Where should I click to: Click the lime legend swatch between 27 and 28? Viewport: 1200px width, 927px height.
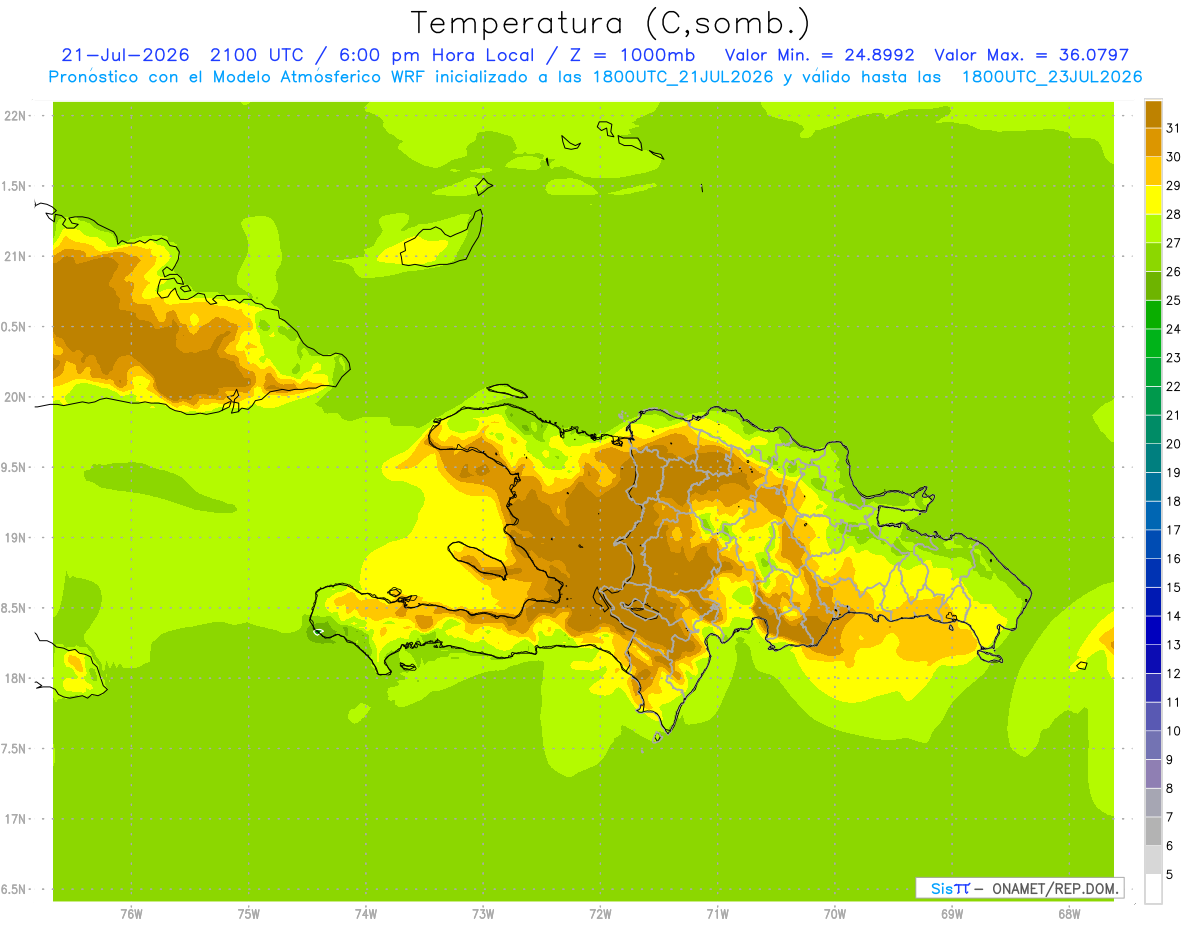pyautogui.click(x=1153, y=229)
